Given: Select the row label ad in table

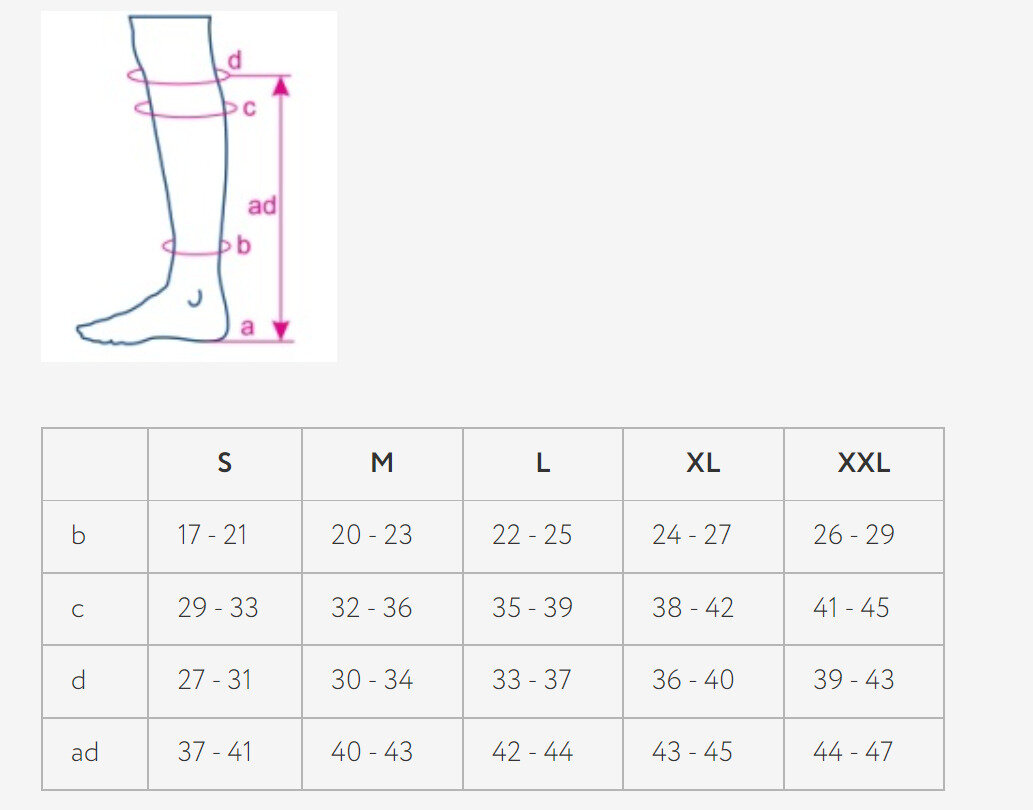Looking at the screenshot, I should pyautogui.click(x=85, y=753).
